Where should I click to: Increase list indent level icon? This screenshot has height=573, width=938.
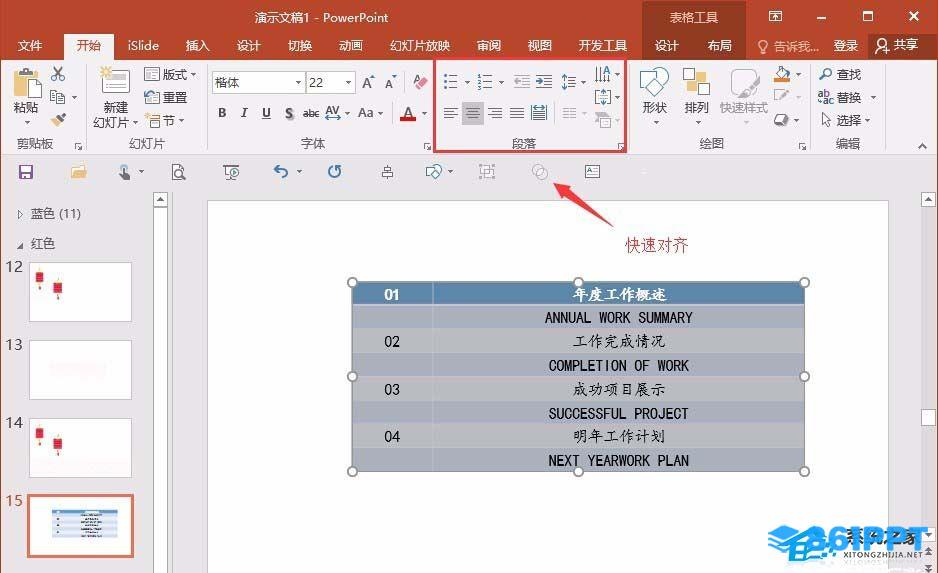click(x=544, y=82)
